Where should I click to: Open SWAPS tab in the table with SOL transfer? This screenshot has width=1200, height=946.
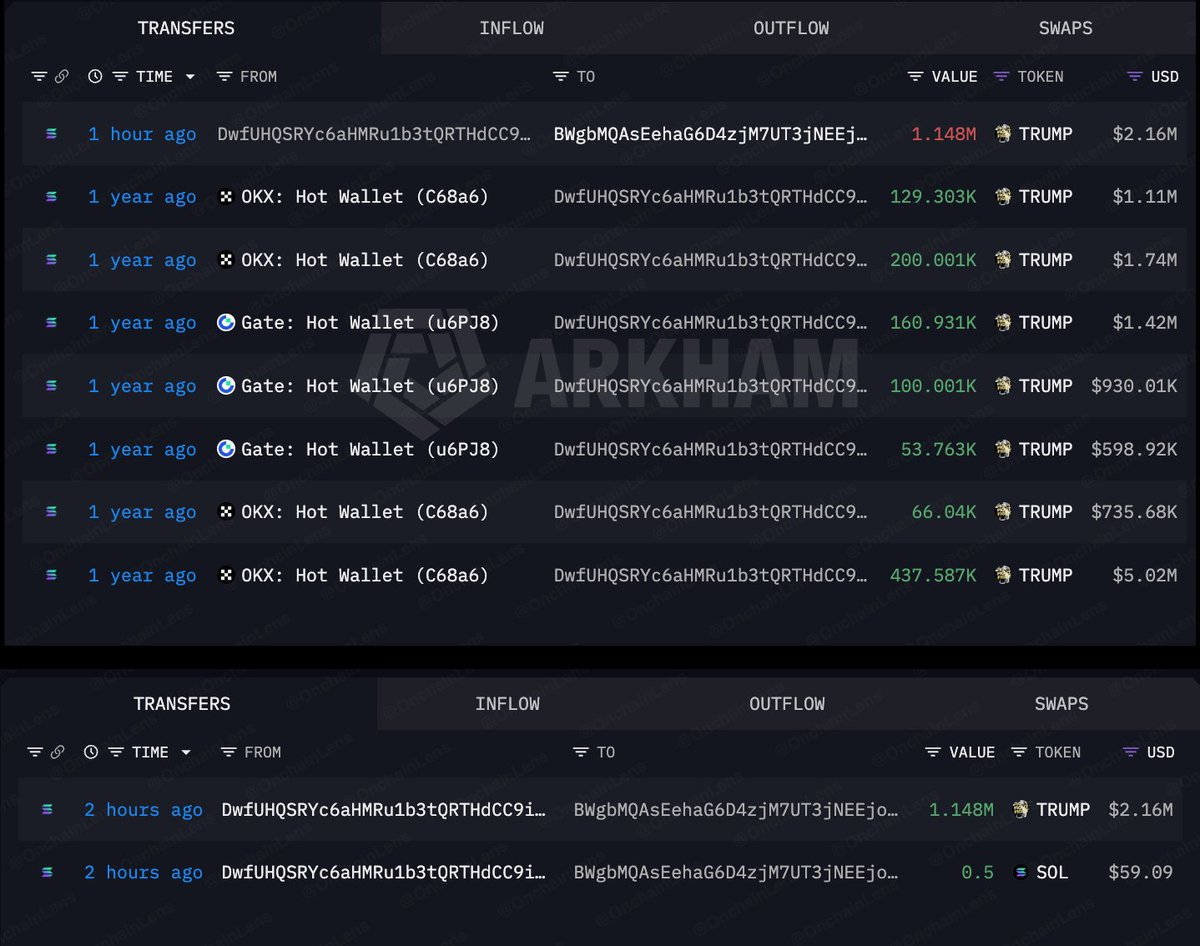(1061, 704)
